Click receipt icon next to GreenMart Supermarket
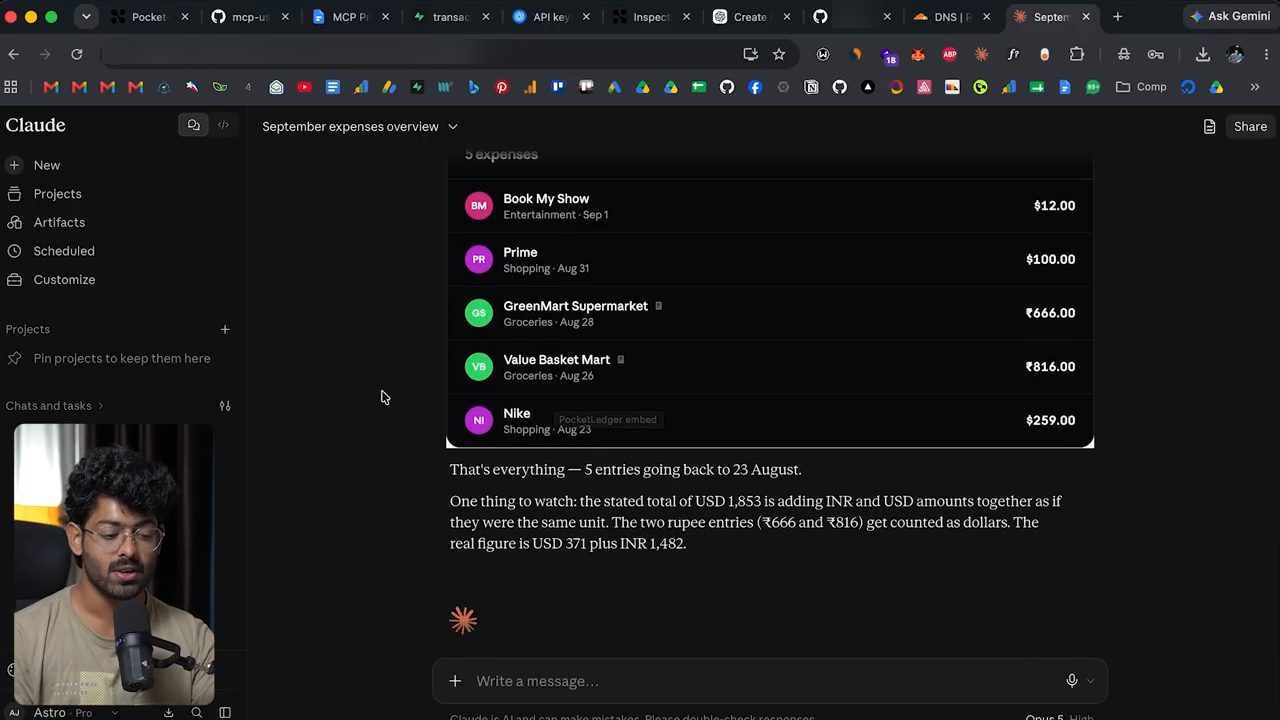1280x720 pixels. coord(658,306)
